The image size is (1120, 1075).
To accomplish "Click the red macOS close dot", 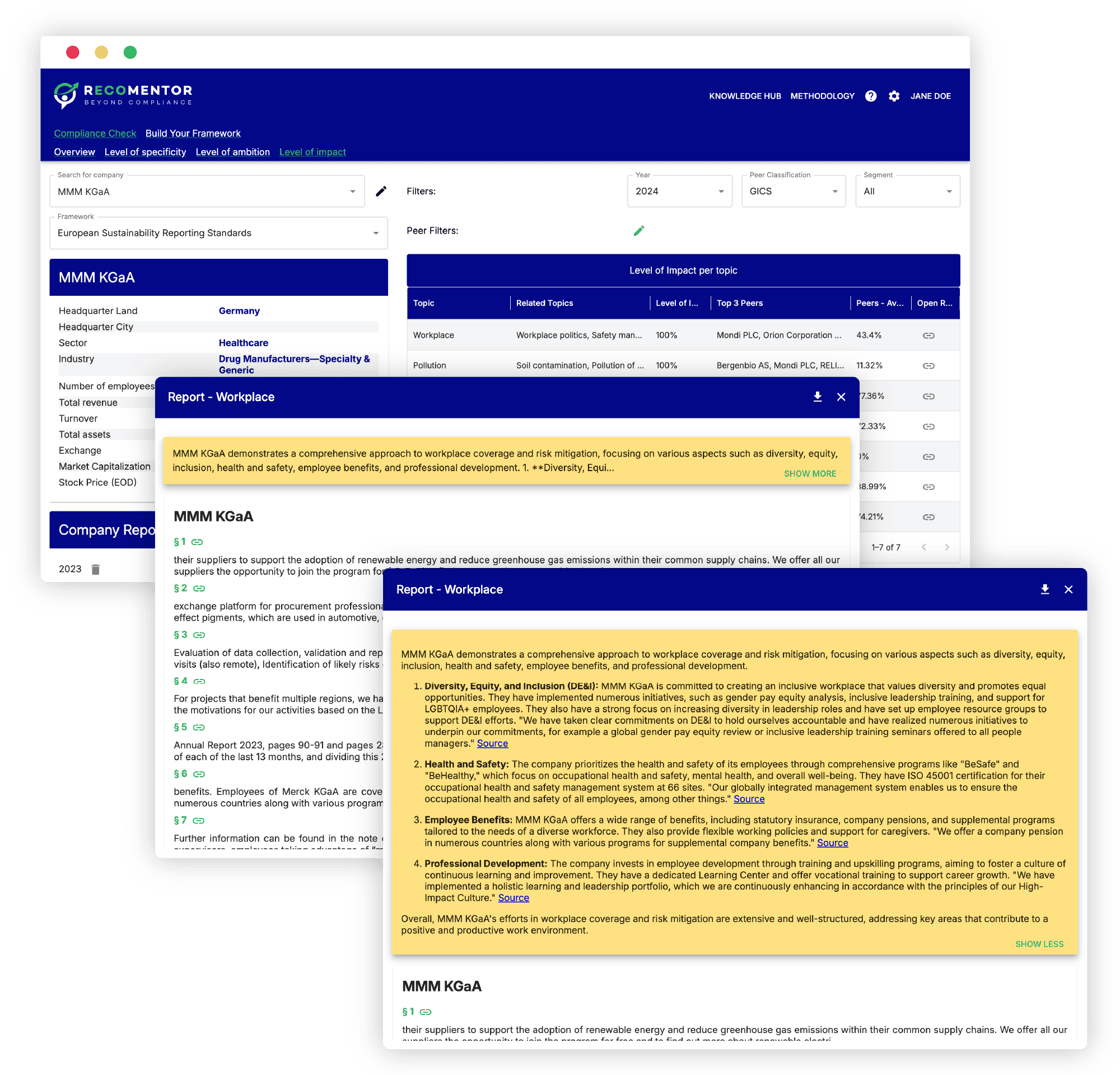I will 73,52.
